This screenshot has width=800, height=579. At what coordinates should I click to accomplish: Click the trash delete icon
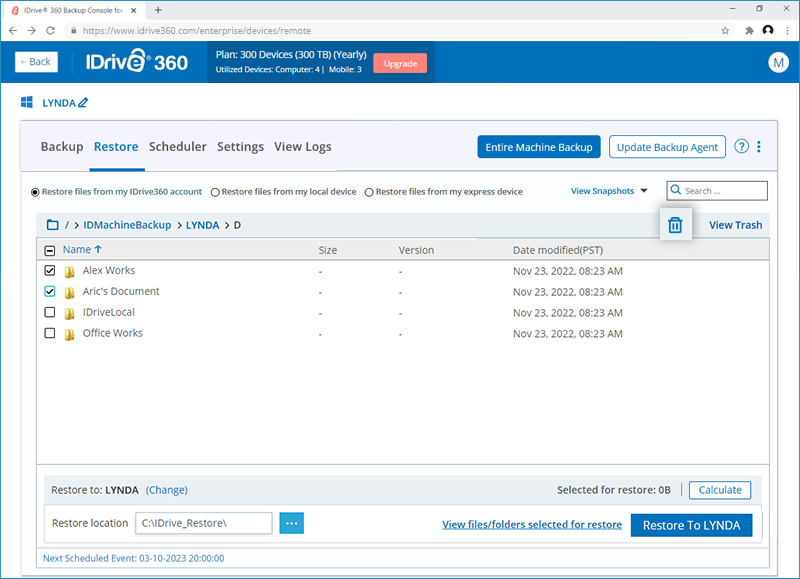click(x=675, y=224)
